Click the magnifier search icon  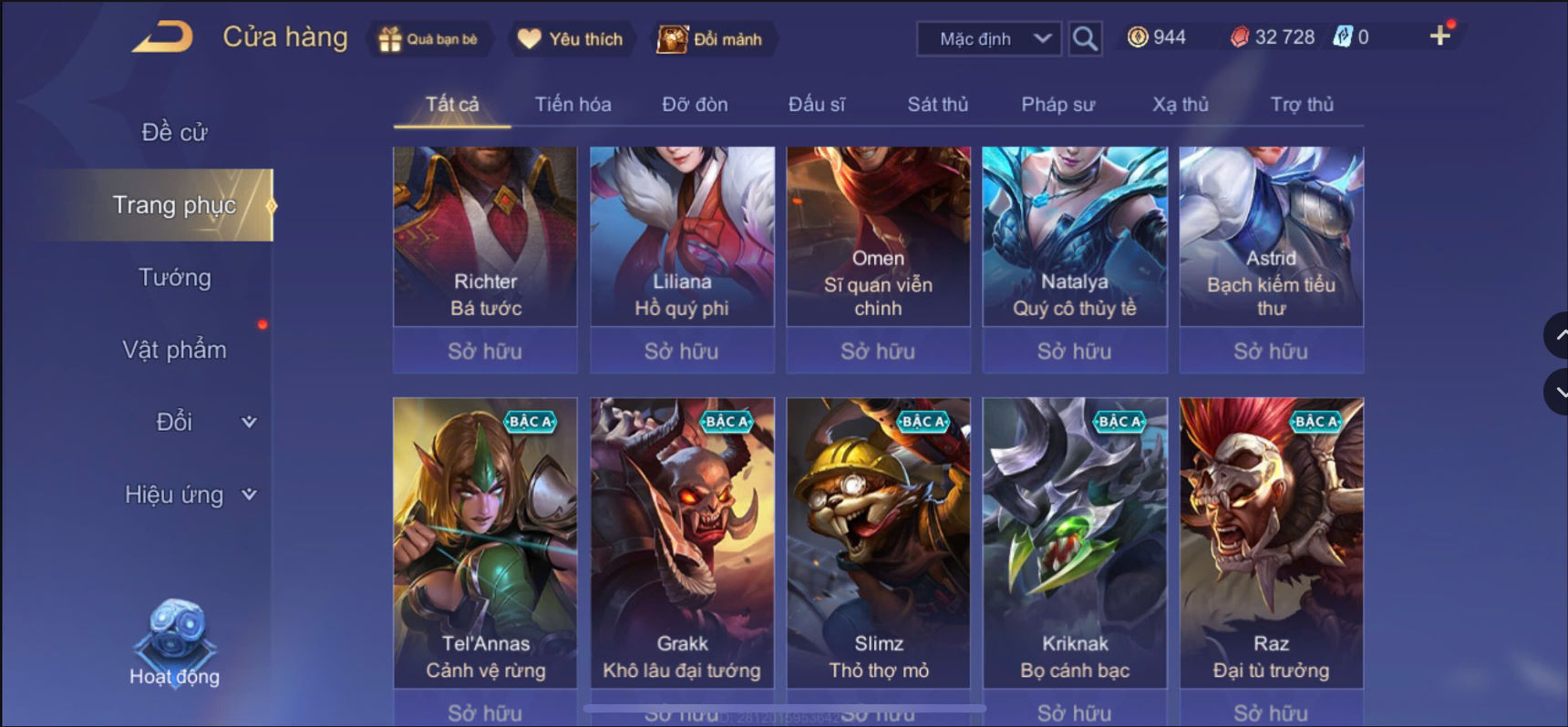[x=1085, y=38]
